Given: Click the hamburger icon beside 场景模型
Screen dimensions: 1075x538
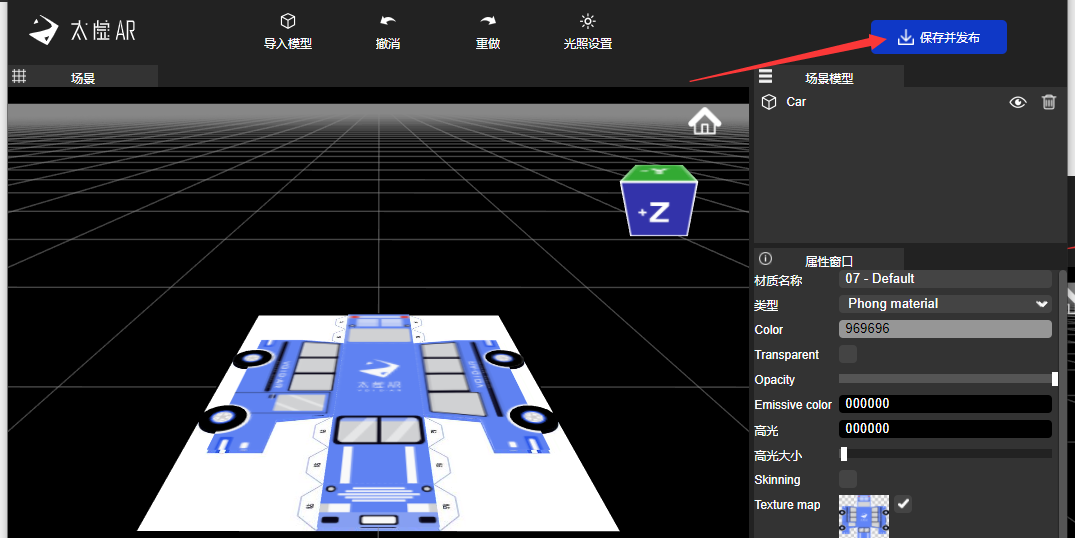Looking at the screenshot, I should tap(765, 77).
